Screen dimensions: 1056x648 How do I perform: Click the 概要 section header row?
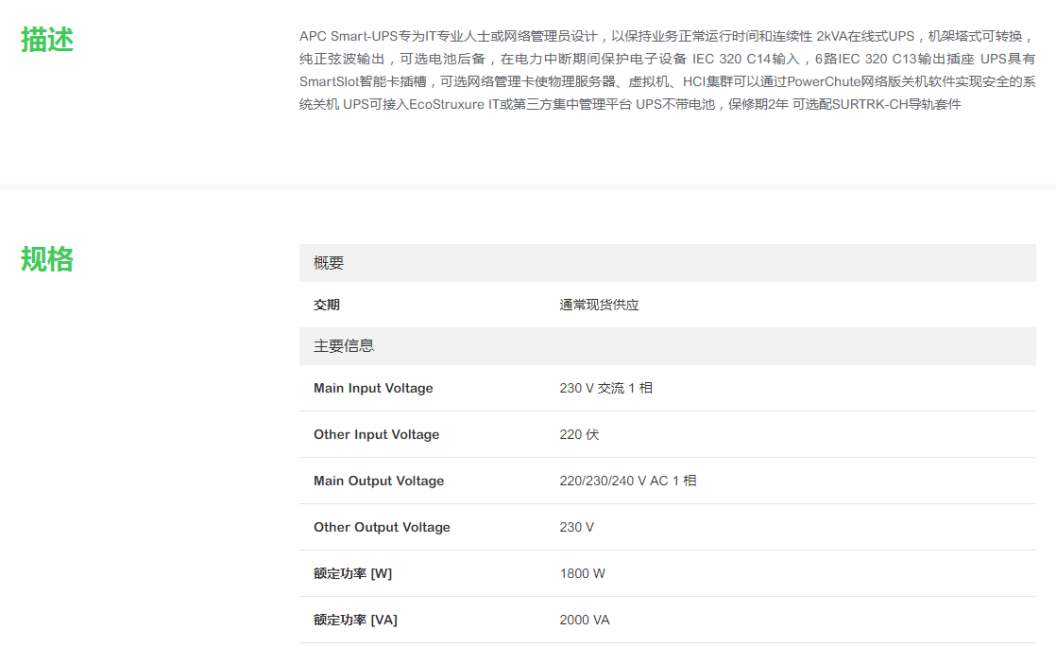point(667,263)
